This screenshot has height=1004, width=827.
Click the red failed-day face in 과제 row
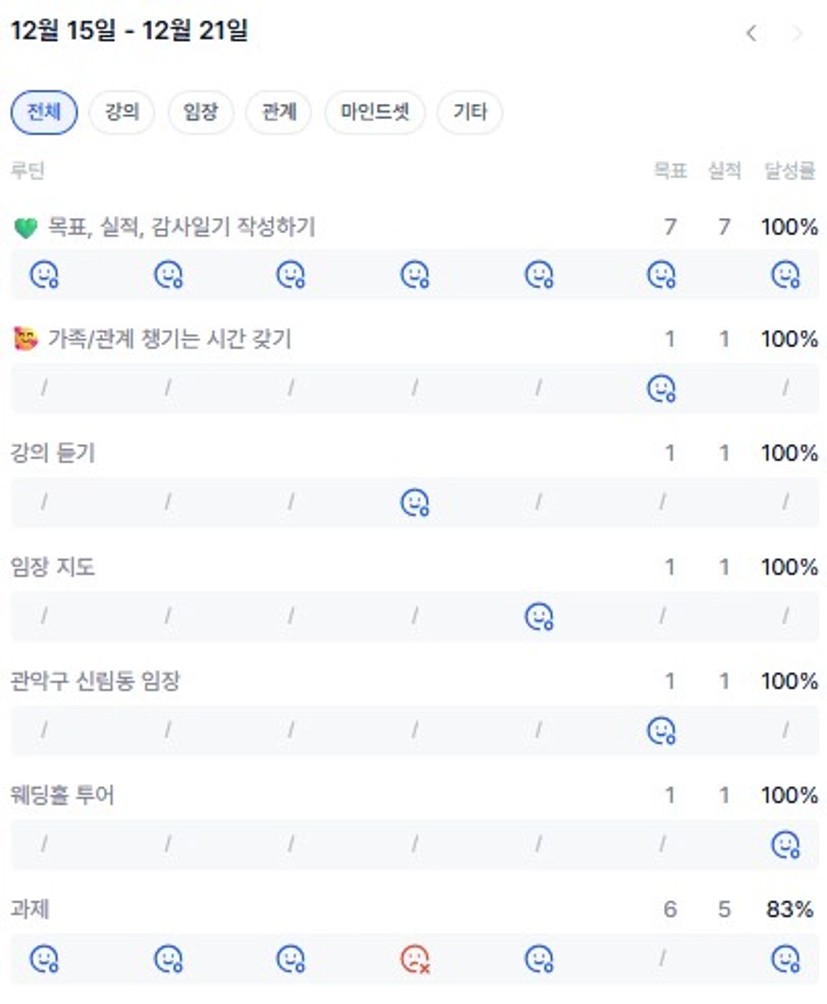tap(415, 959)
